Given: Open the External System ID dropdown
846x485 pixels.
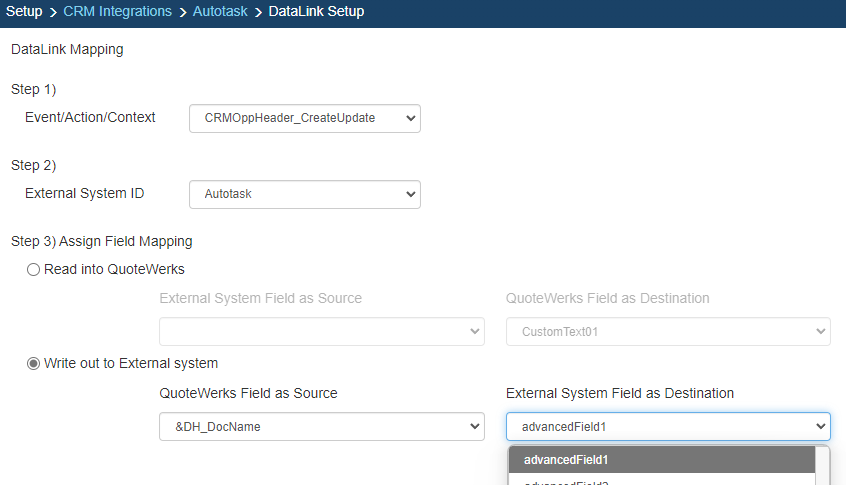Looking at the screenshot, I should coord(305,194).
